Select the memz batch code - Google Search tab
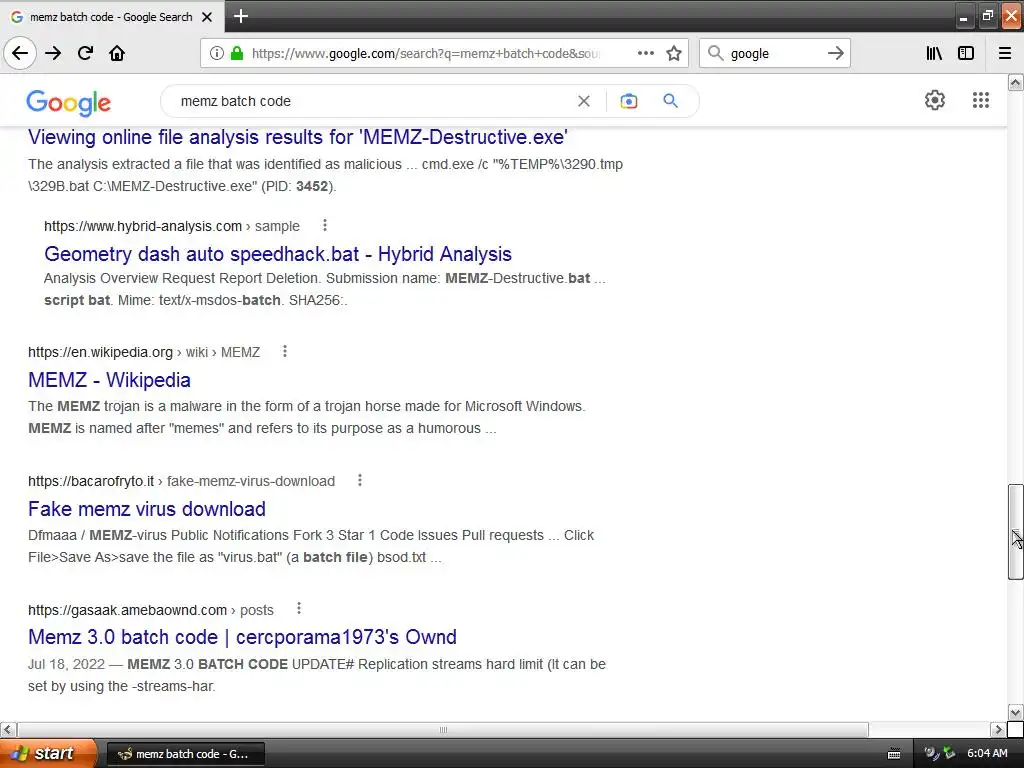This screenshot has width=1024, height=768. [112, 17]
